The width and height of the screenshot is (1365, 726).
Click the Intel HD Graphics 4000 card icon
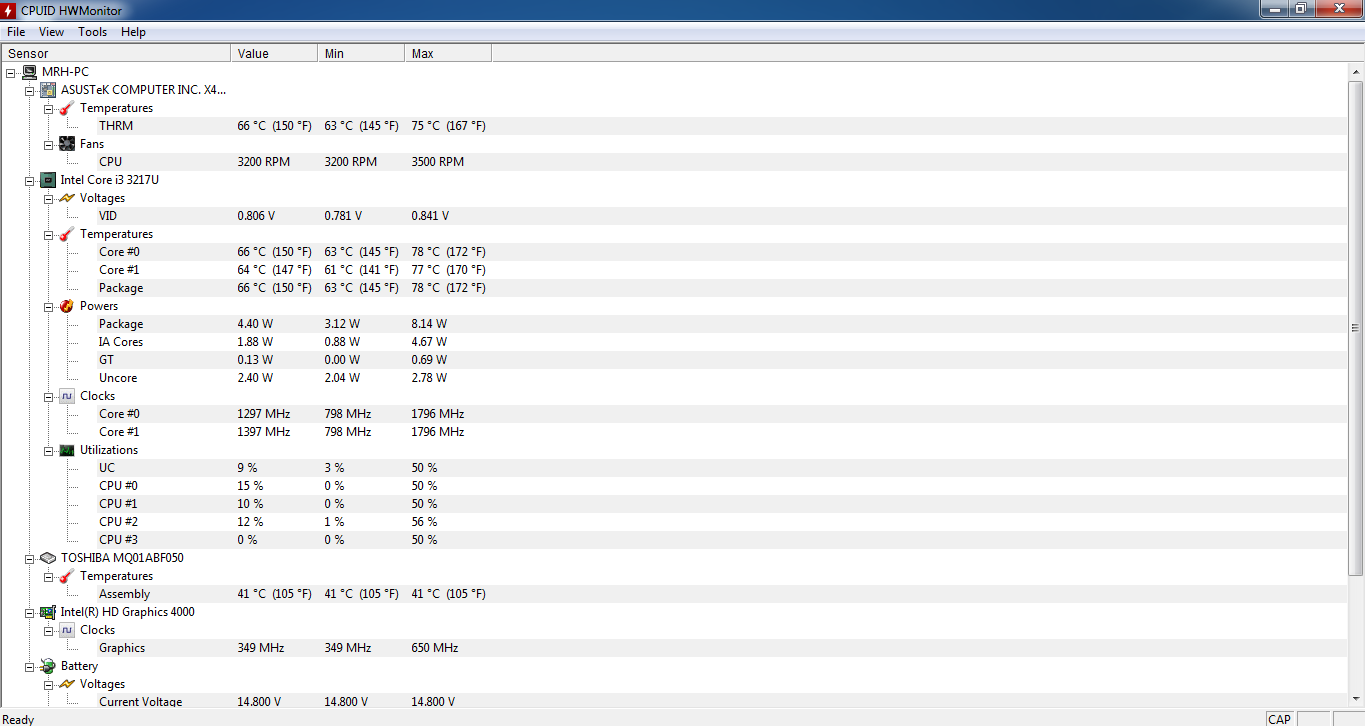[x=48, y=612]
